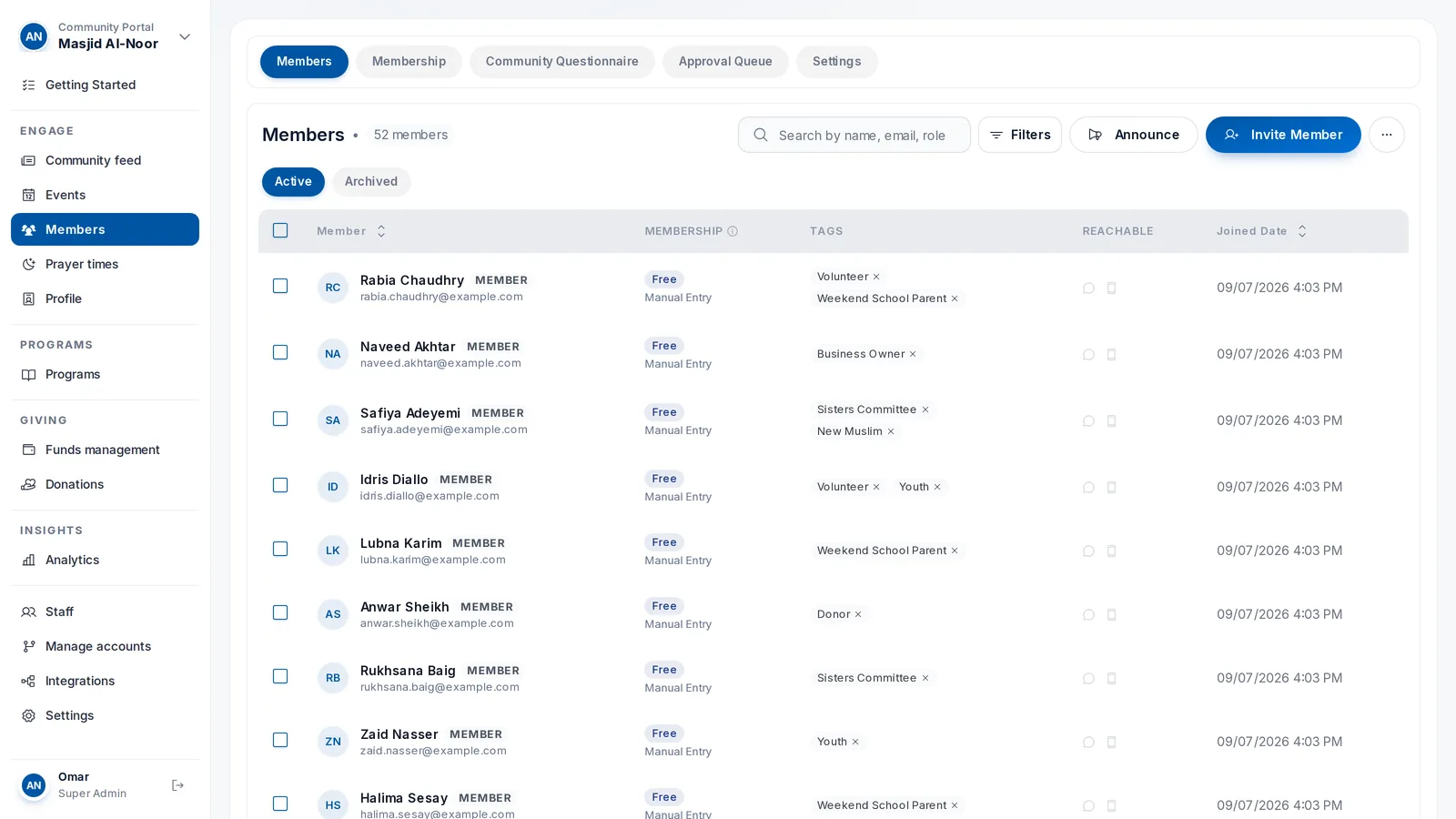Remove Donor tag from Anwar Sheikh
Screen dimensions: 1456x819
858,614
